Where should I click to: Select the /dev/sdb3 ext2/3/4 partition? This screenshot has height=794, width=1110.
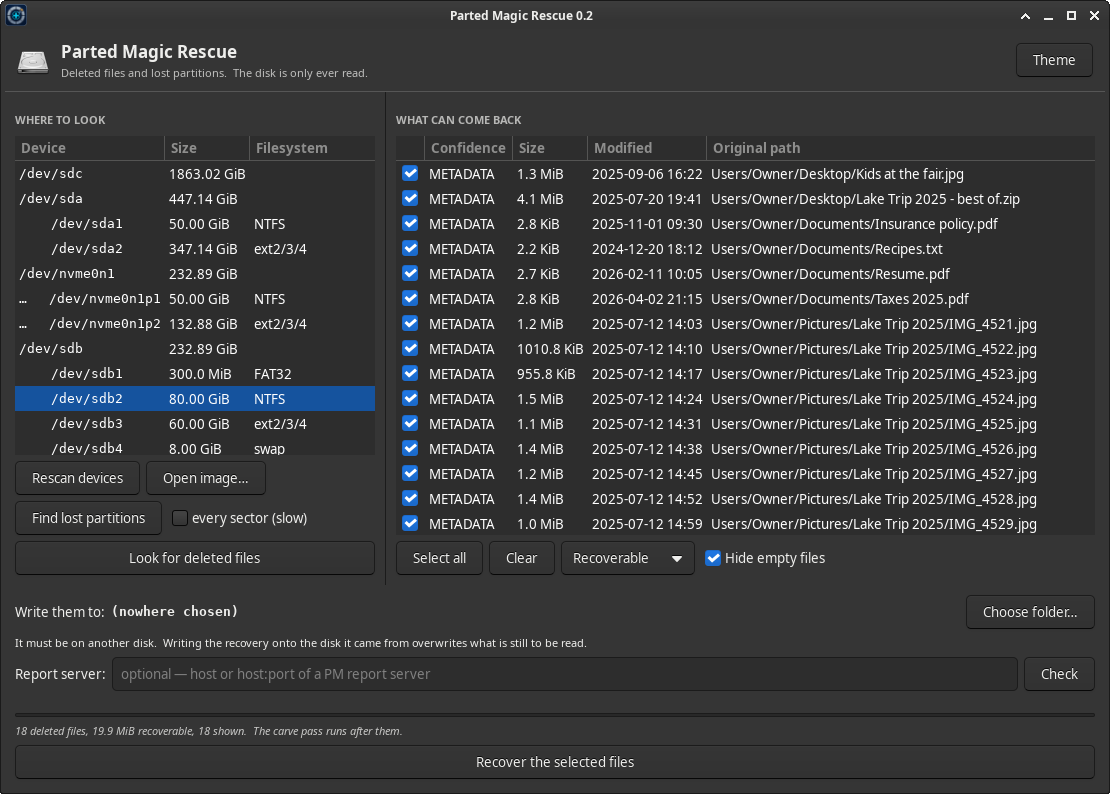tap(195, 424)
